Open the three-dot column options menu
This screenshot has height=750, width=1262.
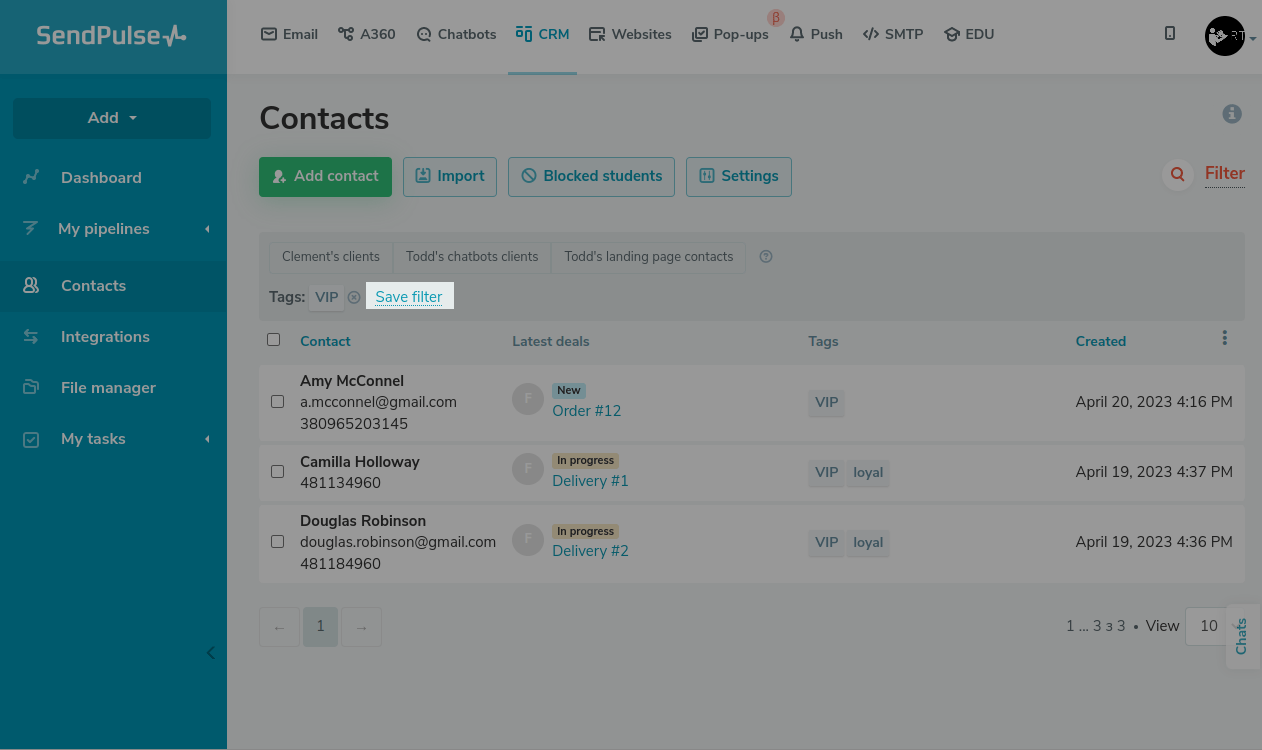(x=1224, y=339)
